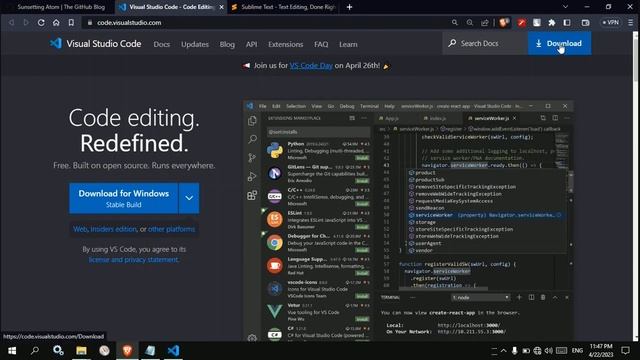Viewport: 640px width, 360px height.
Task: Bookmark this page using the bookmark icon
Action: click(x=71, y=22)
